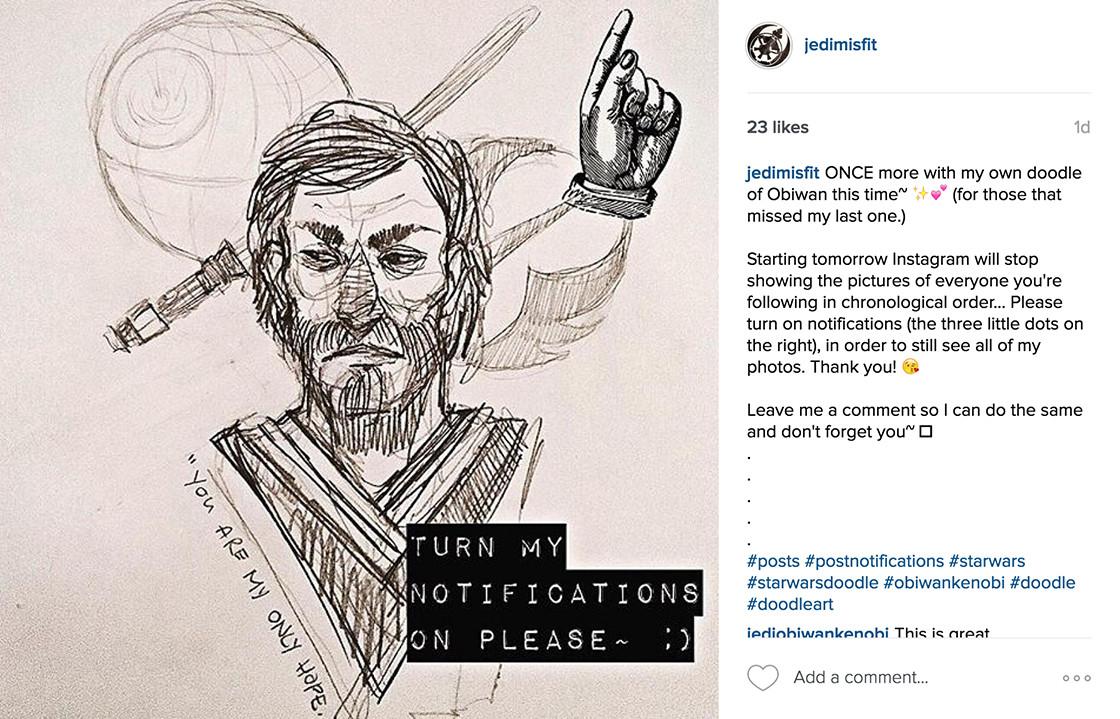Click jedimisfit username in the caption
This screenshot has width=1120, height=719.
(x=783, y=173)
